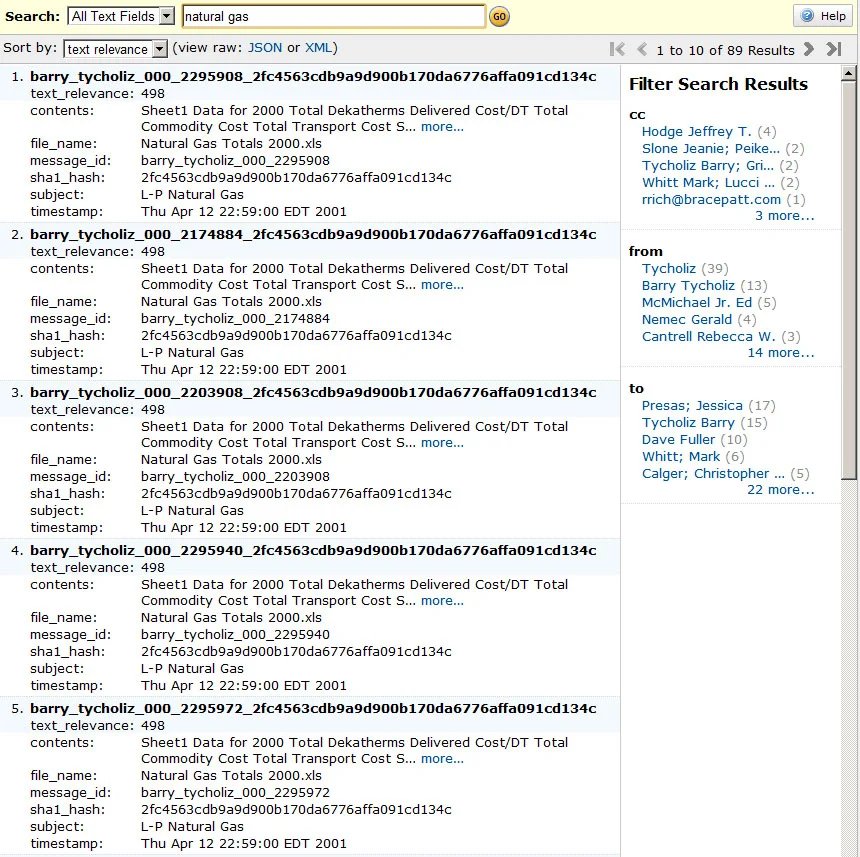The height and width of the screenshot is (857, 860).
Task: Open the Sort by relevance dropdown
Action: tap(114, 48)
